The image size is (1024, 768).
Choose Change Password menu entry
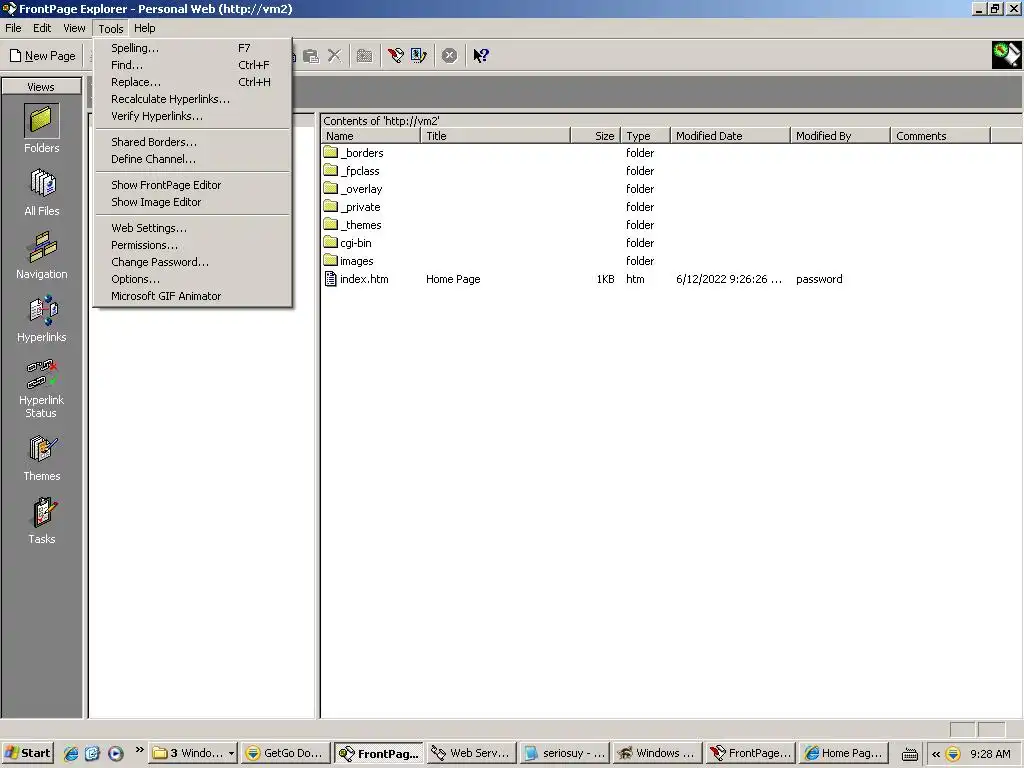pos(192,263)
